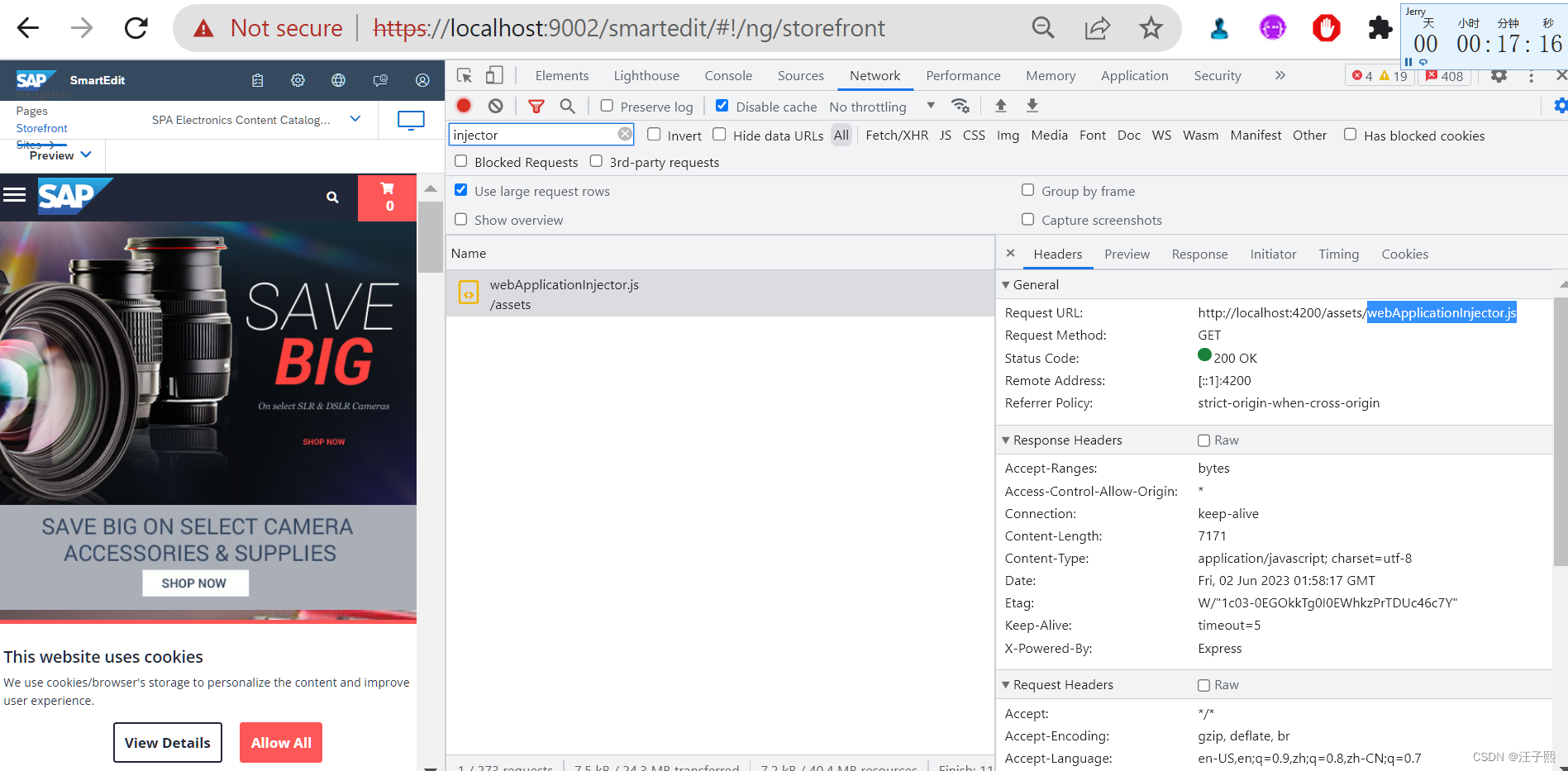Uncheck Use large request rows
The width and height of the screenshot is (1568, 771).
tap(461, 190)
